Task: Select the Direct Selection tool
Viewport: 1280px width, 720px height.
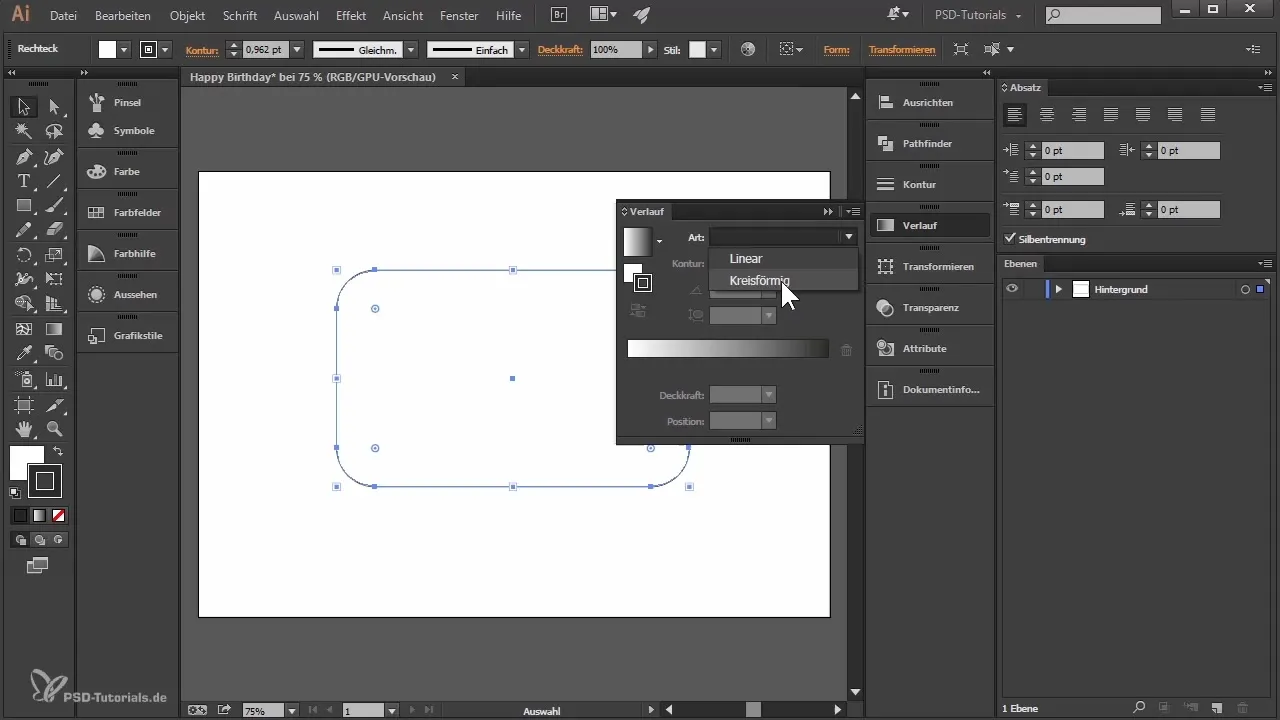Action: 54,107
